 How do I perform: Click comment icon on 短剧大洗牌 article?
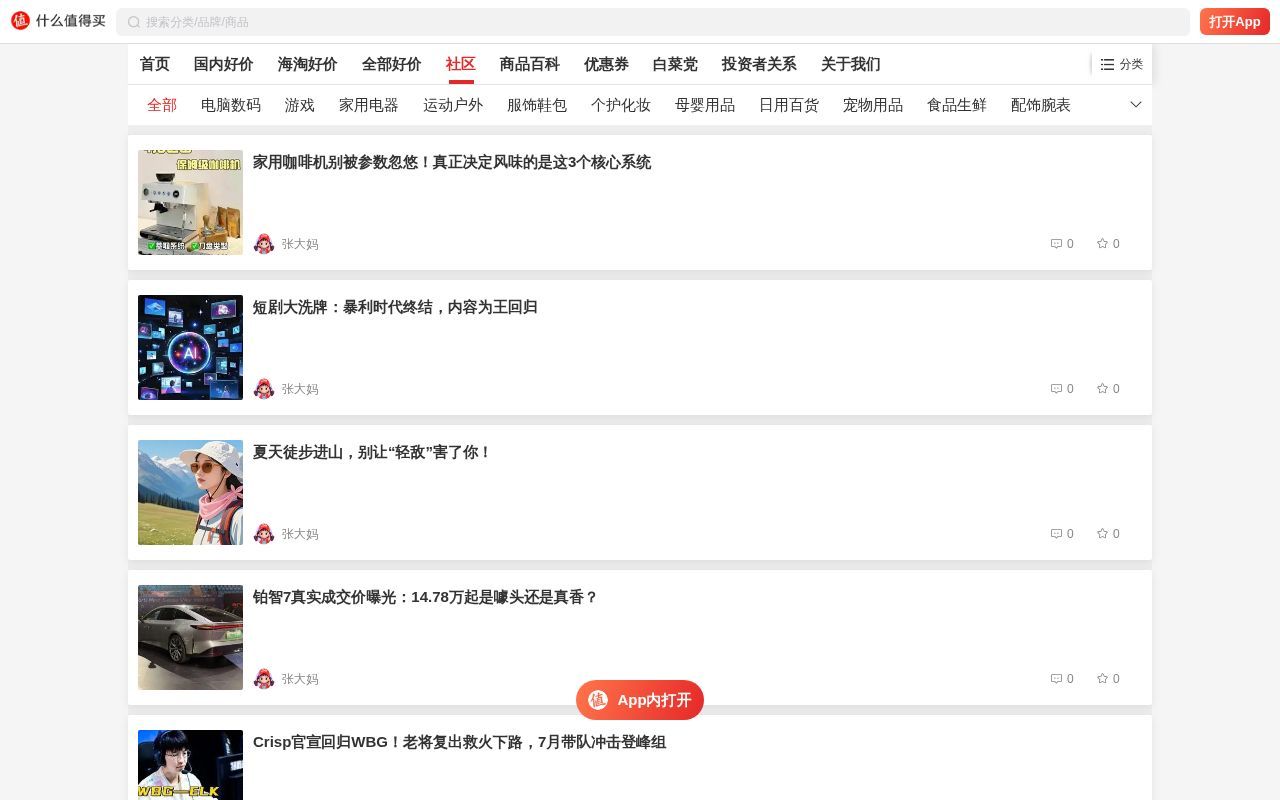click(1056, 389)
